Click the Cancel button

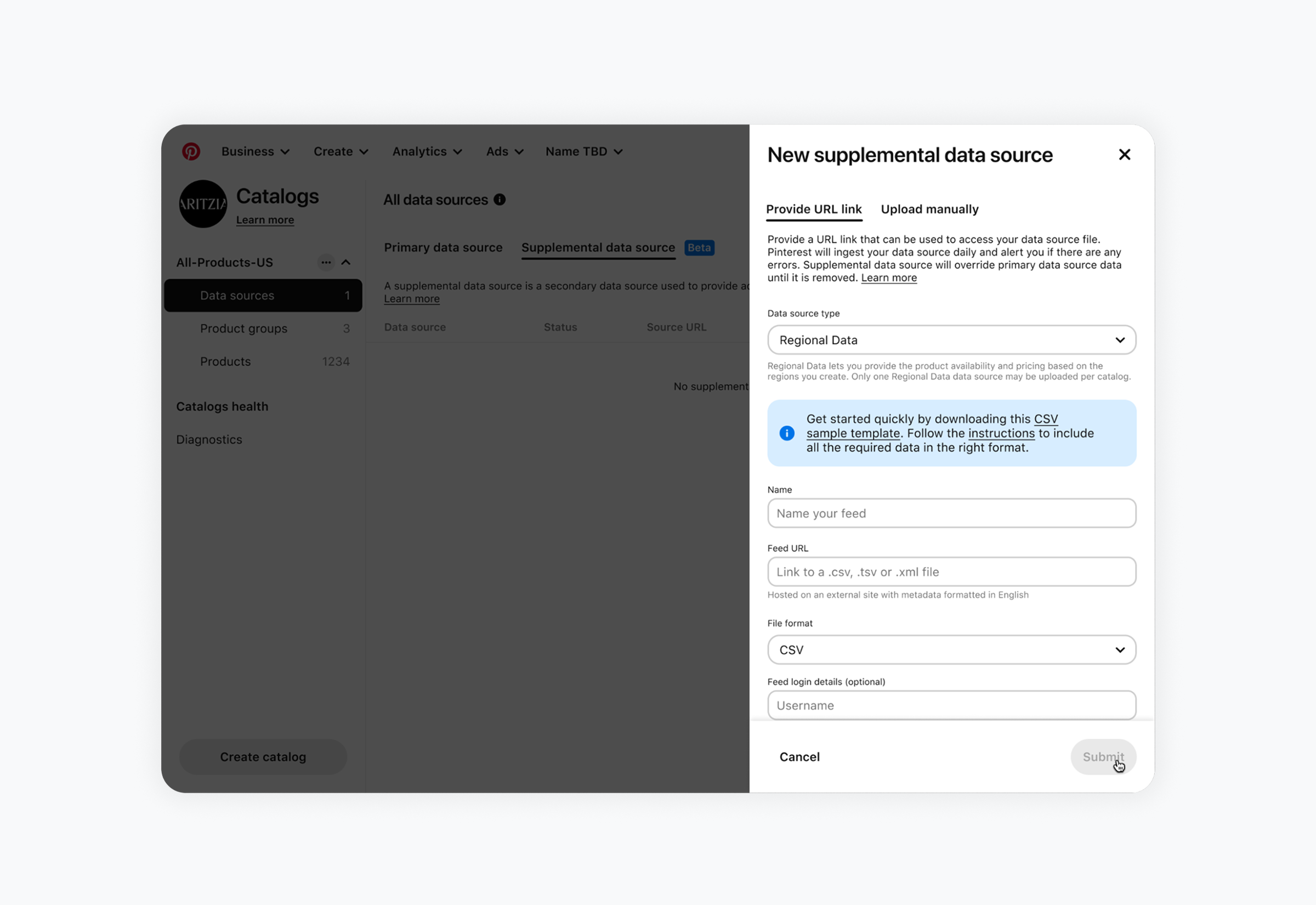(799, 757)
